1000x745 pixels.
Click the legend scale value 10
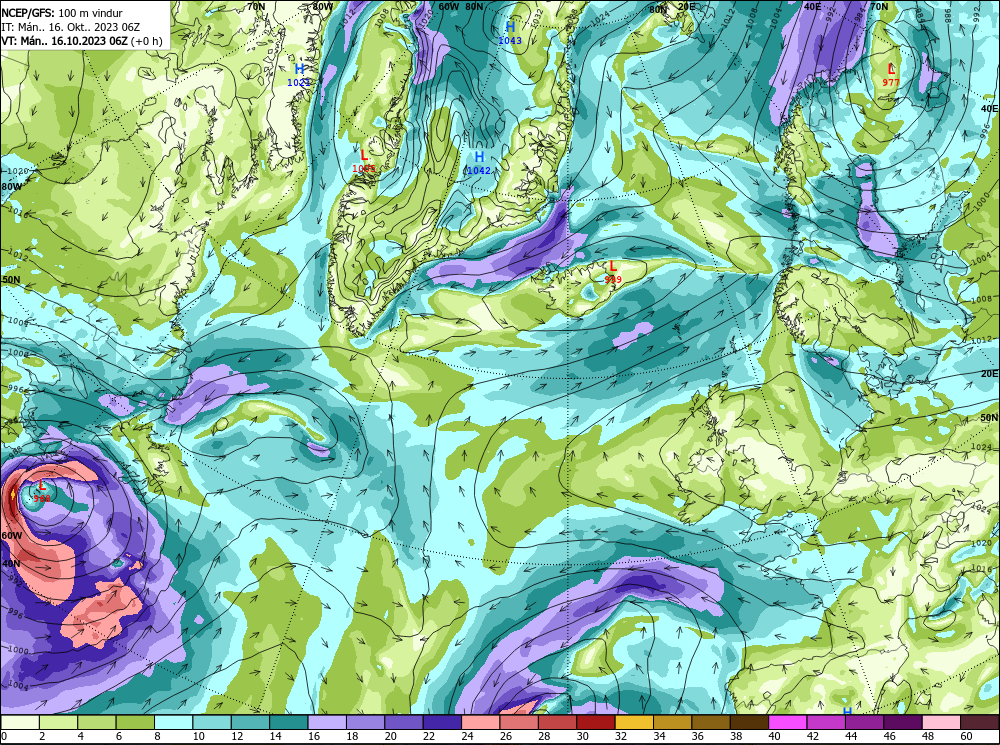[x=198, y=736]
